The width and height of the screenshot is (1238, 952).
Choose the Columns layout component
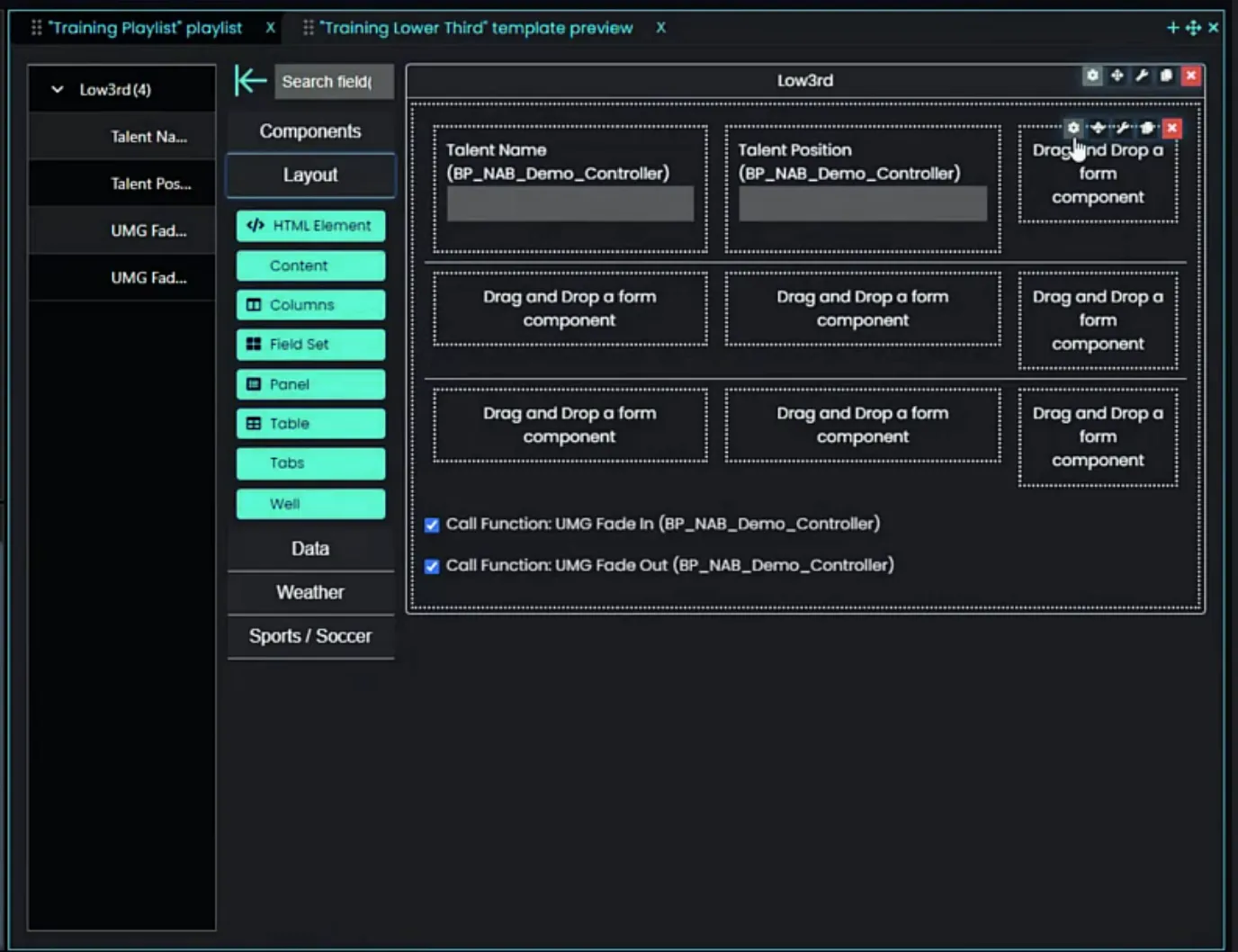point(310,305)
